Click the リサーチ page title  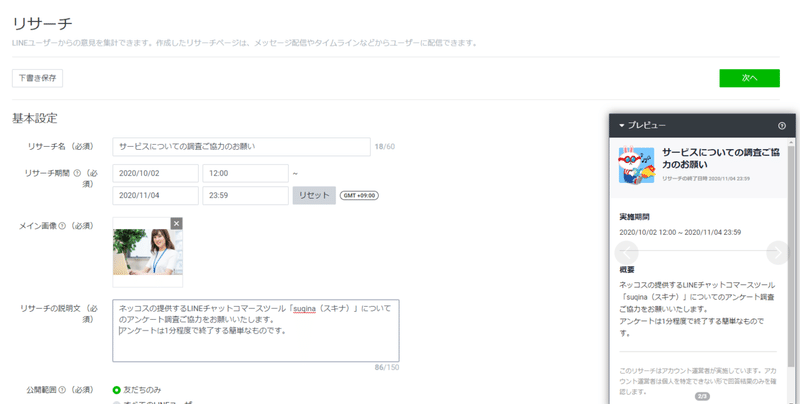pos(42,23)
